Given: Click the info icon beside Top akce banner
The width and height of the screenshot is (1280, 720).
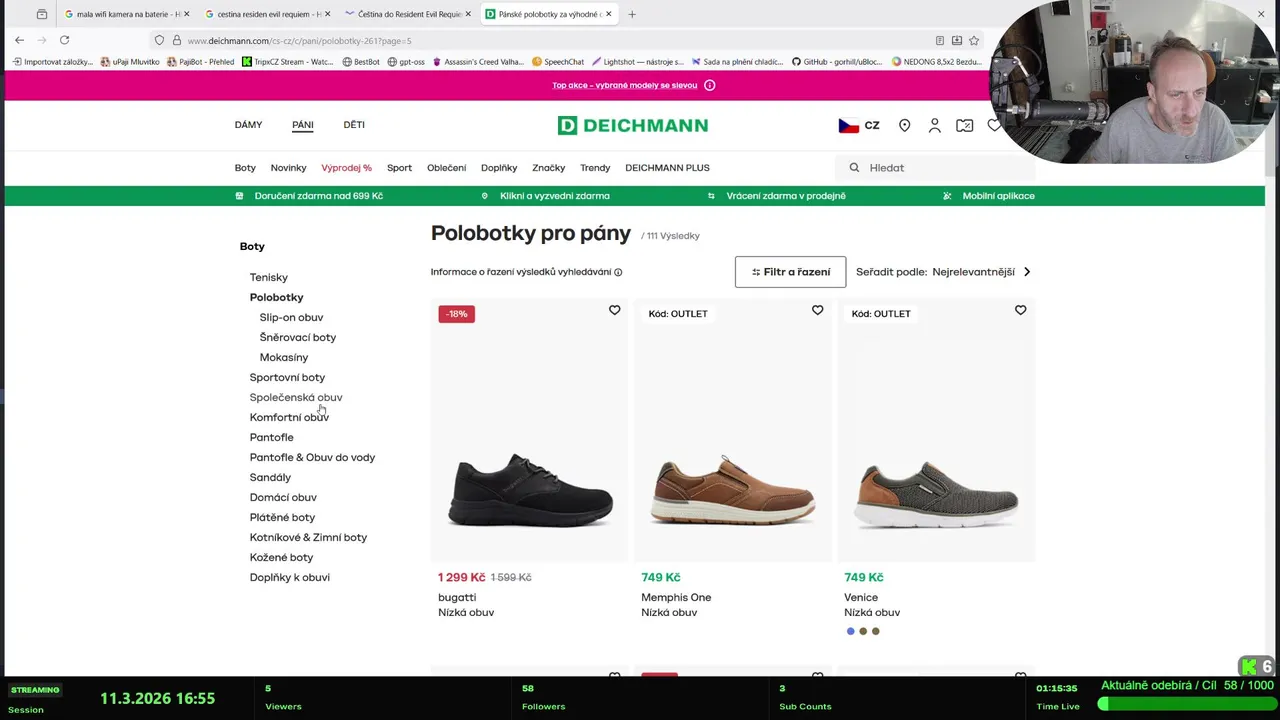Looking at the screenshot, I should tap(710, 85).
